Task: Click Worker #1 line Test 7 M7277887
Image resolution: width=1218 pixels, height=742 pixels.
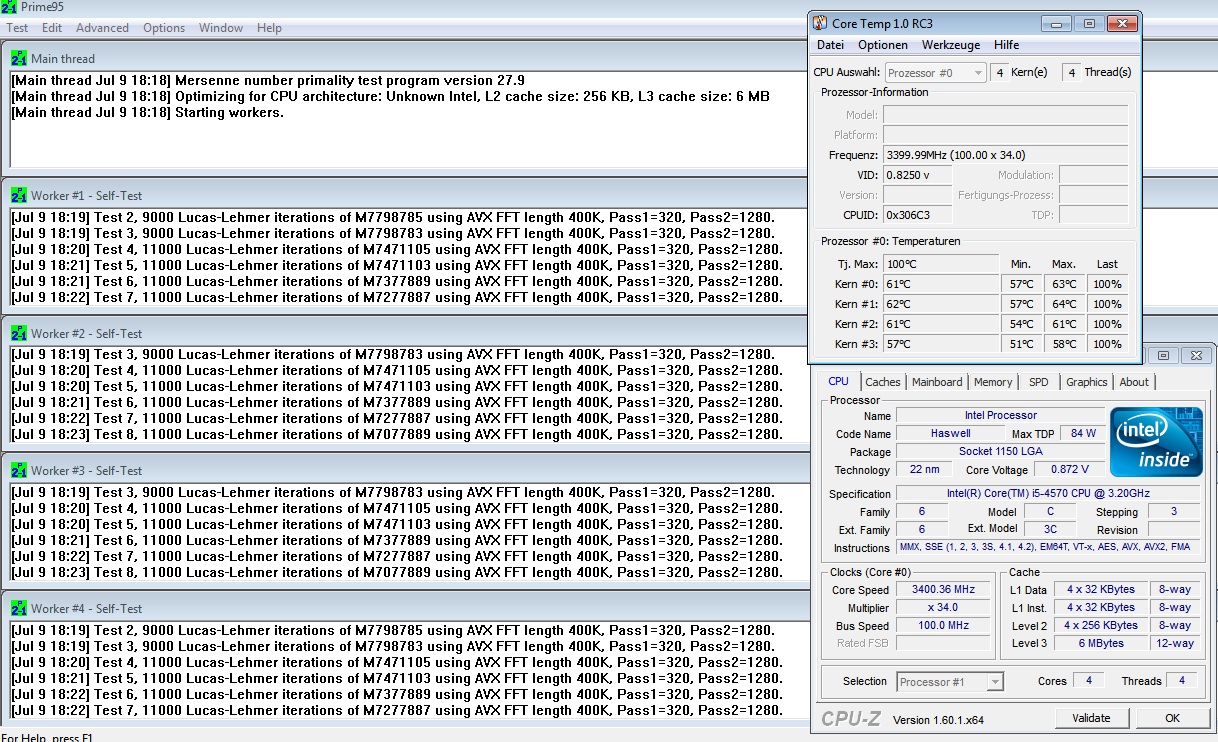Action: click(396, 297)
